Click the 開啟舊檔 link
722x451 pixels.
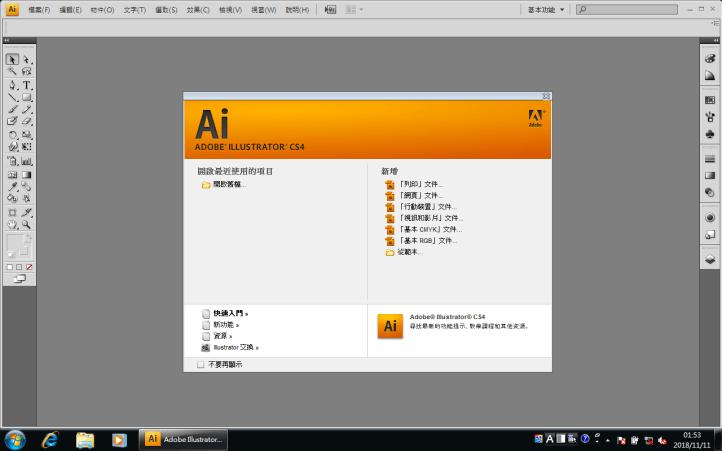(x=228, y=185)
